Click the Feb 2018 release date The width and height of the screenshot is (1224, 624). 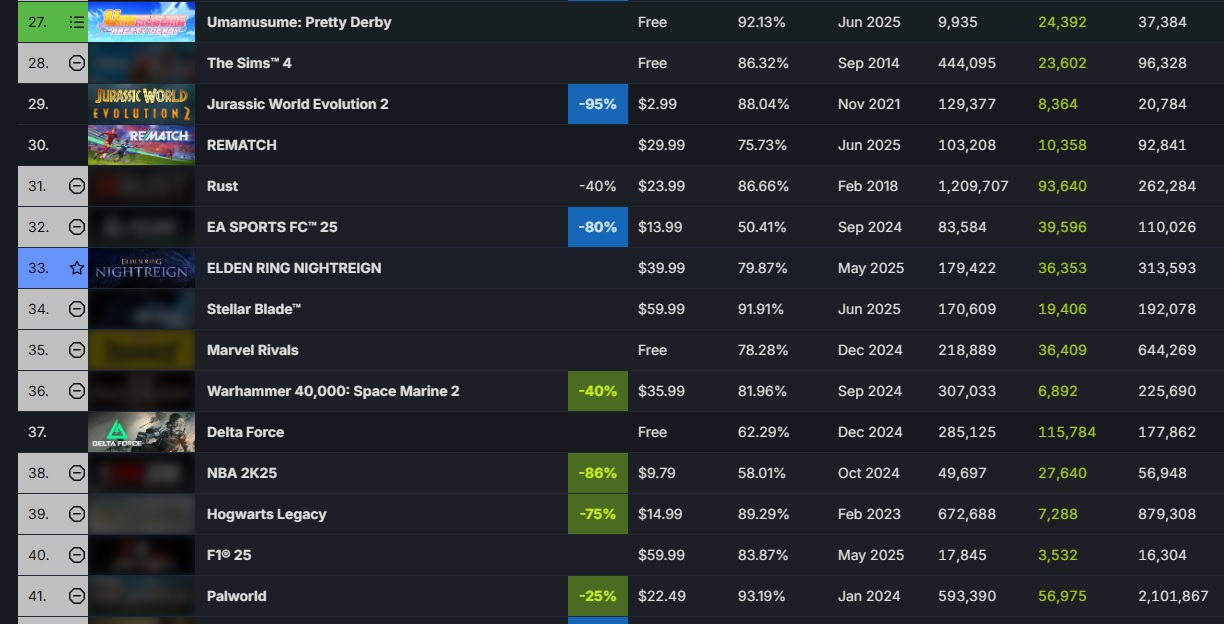click(868, 186)
